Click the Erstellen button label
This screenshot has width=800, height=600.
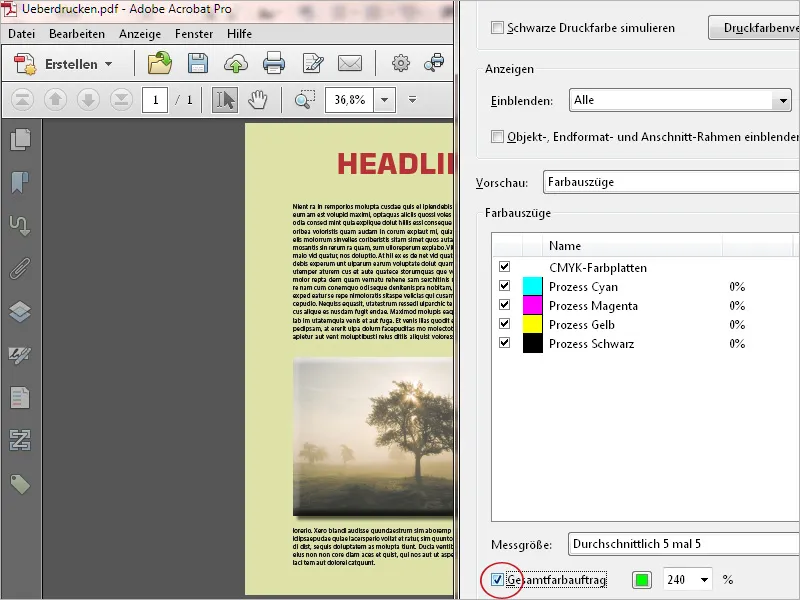(x=71, y=64)
